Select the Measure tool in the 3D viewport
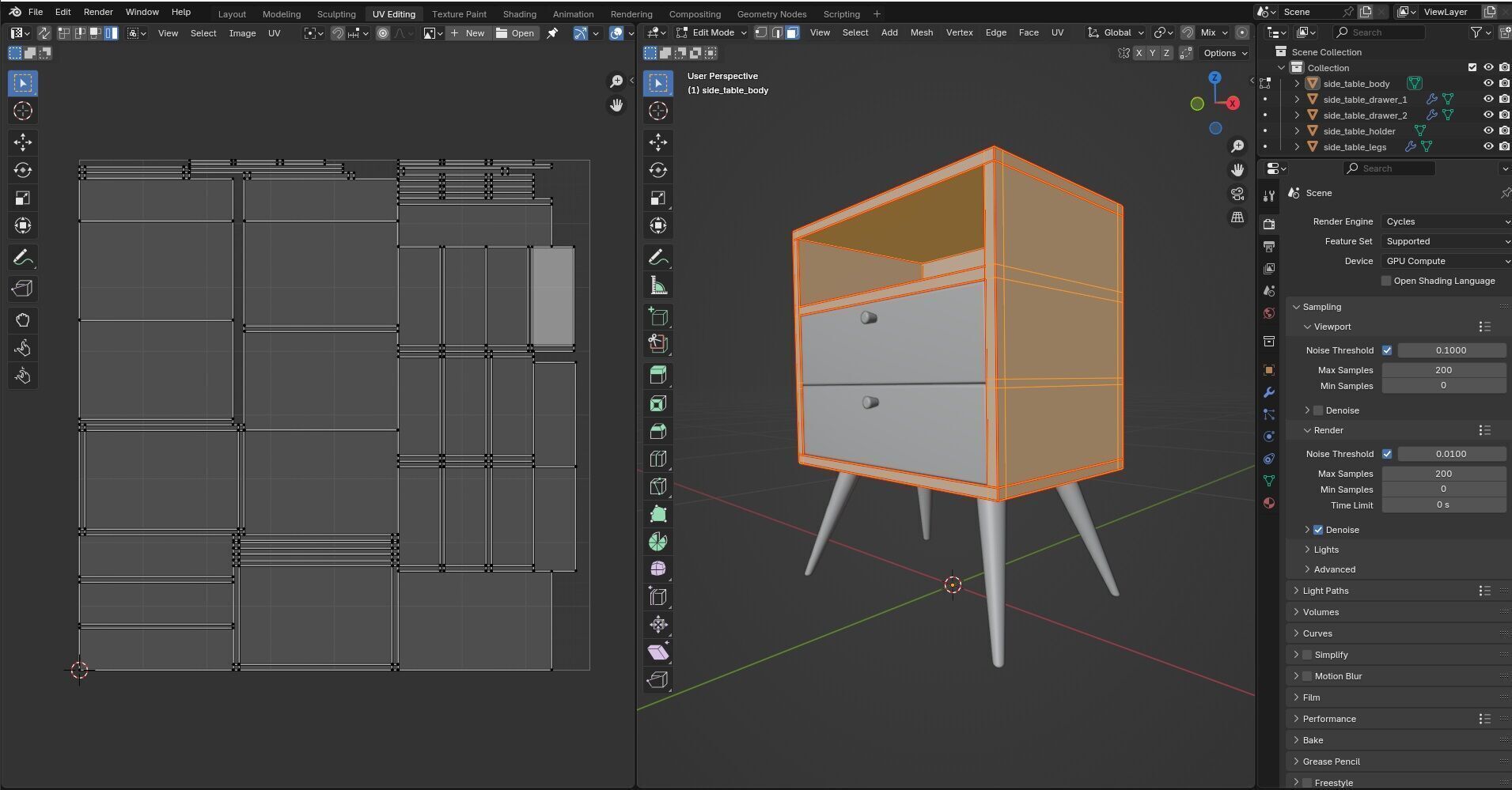Screen dimensions: 1512x790 pyautogui.click(x=658, y=285)
